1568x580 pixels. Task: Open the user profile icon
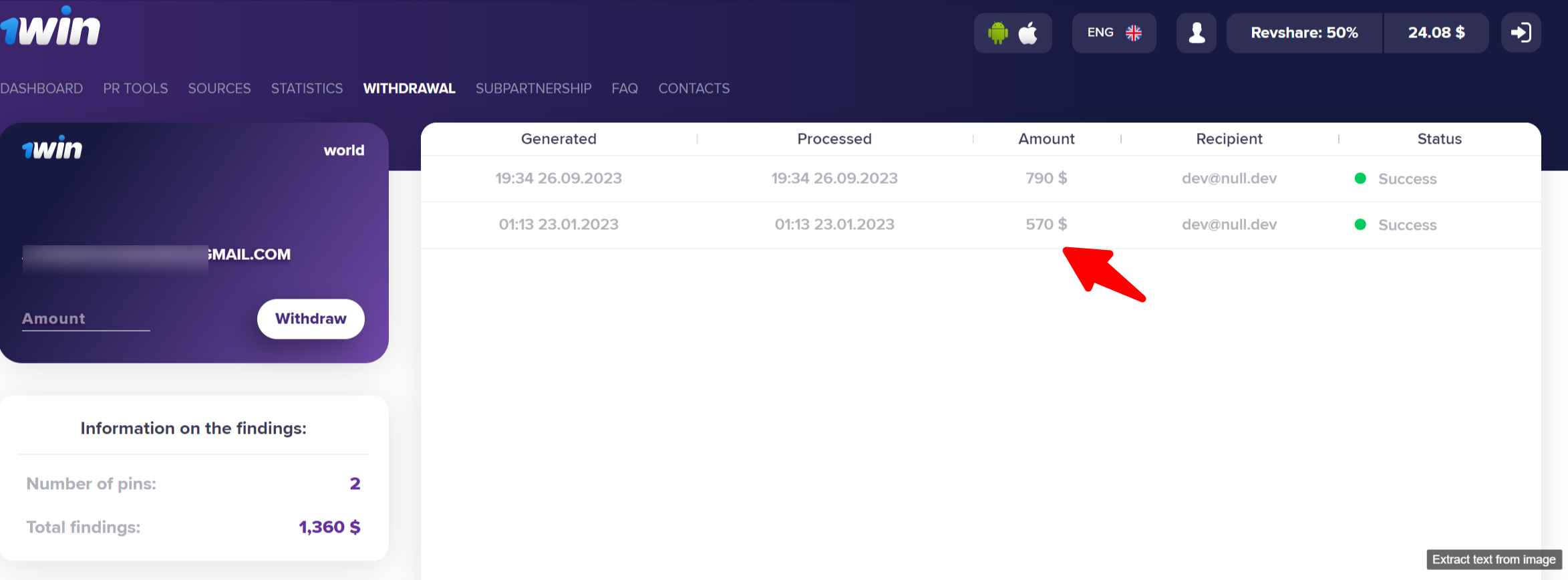click(x=1197, y=33)
